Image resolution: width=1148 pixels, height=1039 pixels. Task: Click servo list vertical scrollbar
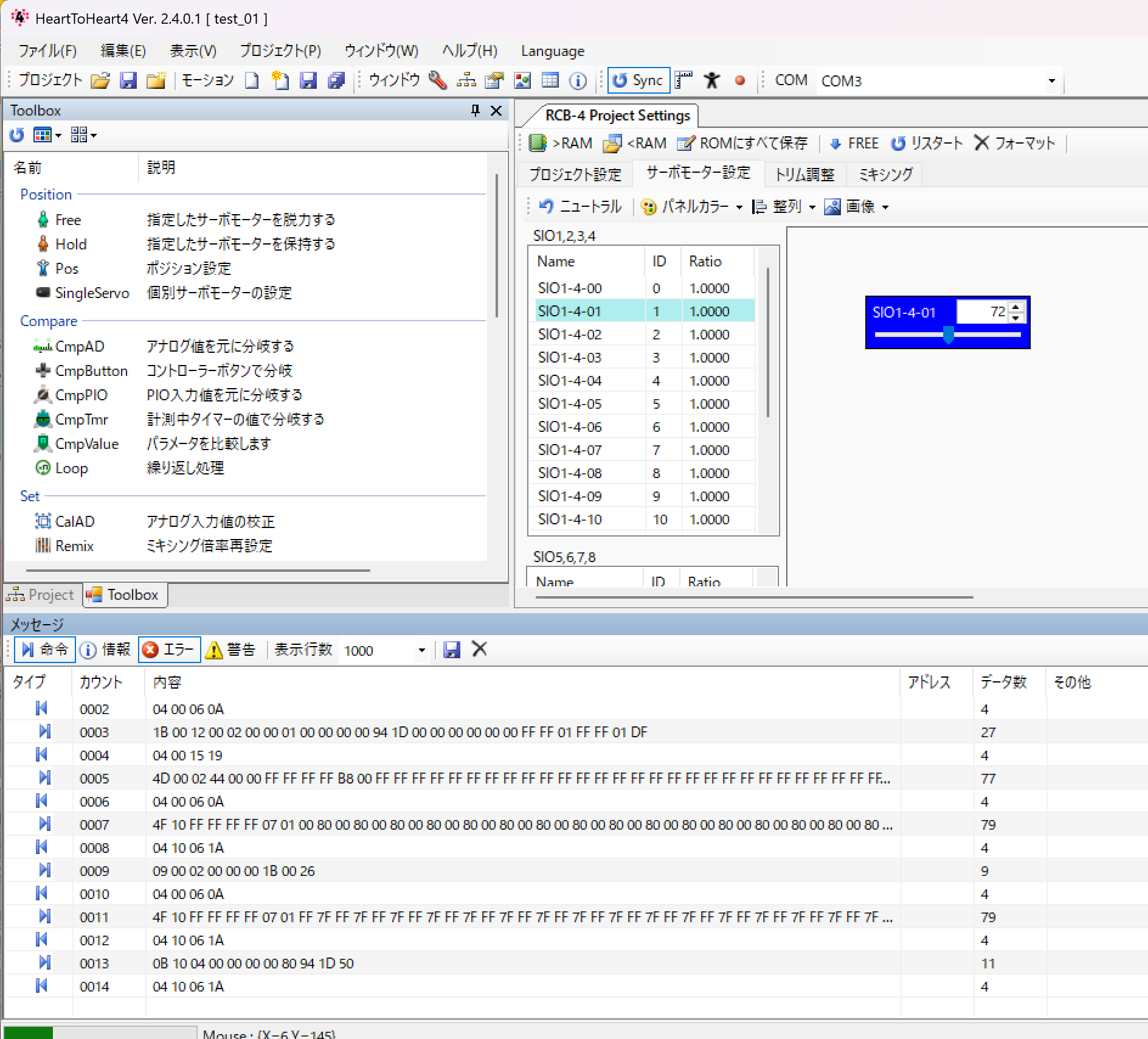(x=769, y=342)
